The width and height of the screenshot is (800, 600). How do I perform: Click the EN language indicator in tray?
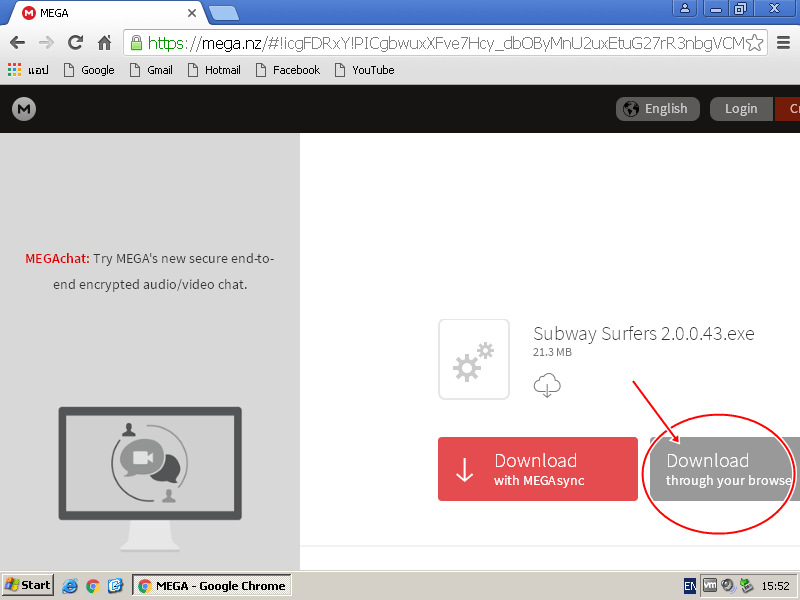point(690,586)
